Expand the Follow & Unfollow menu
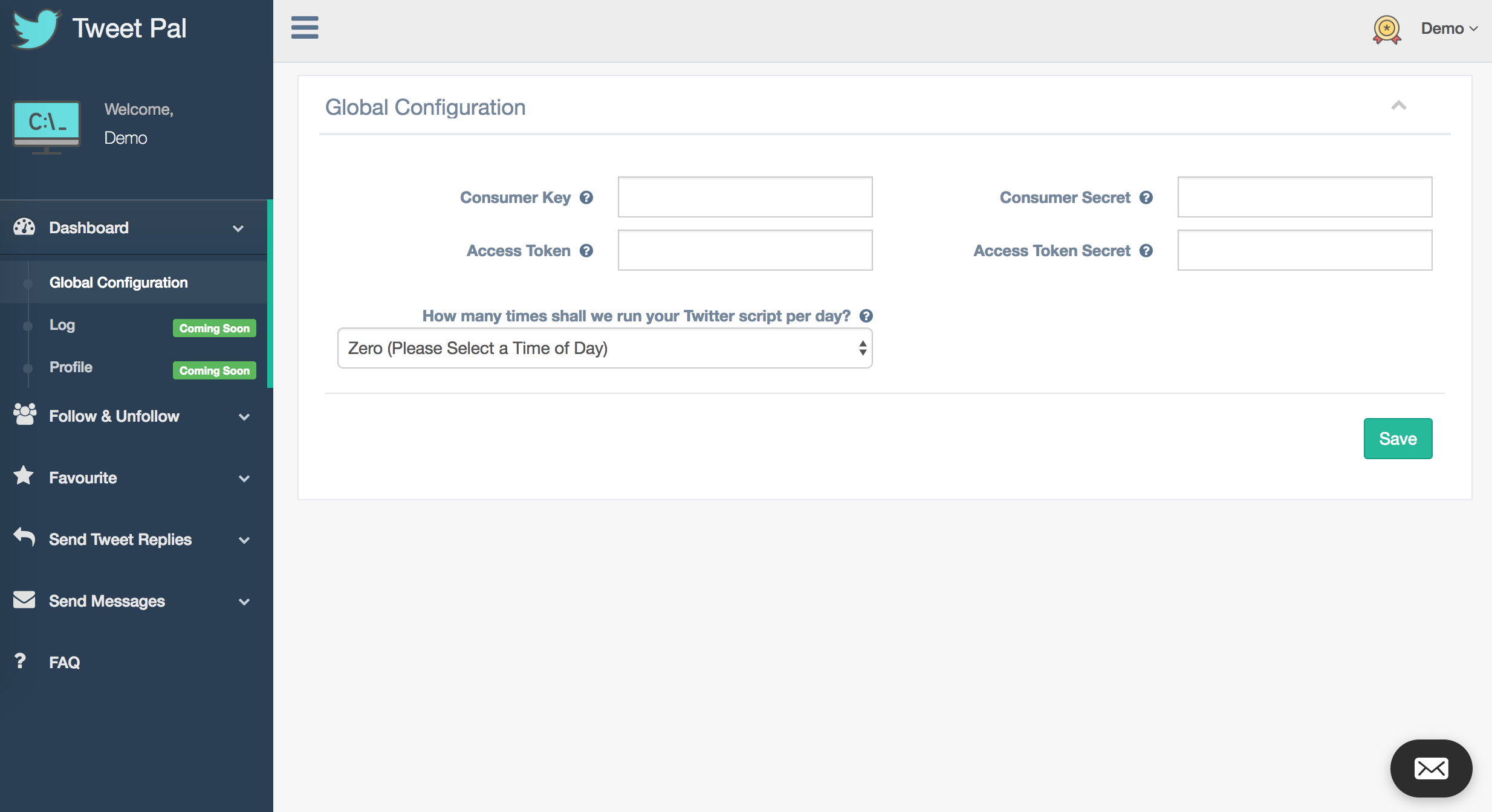 133,416
